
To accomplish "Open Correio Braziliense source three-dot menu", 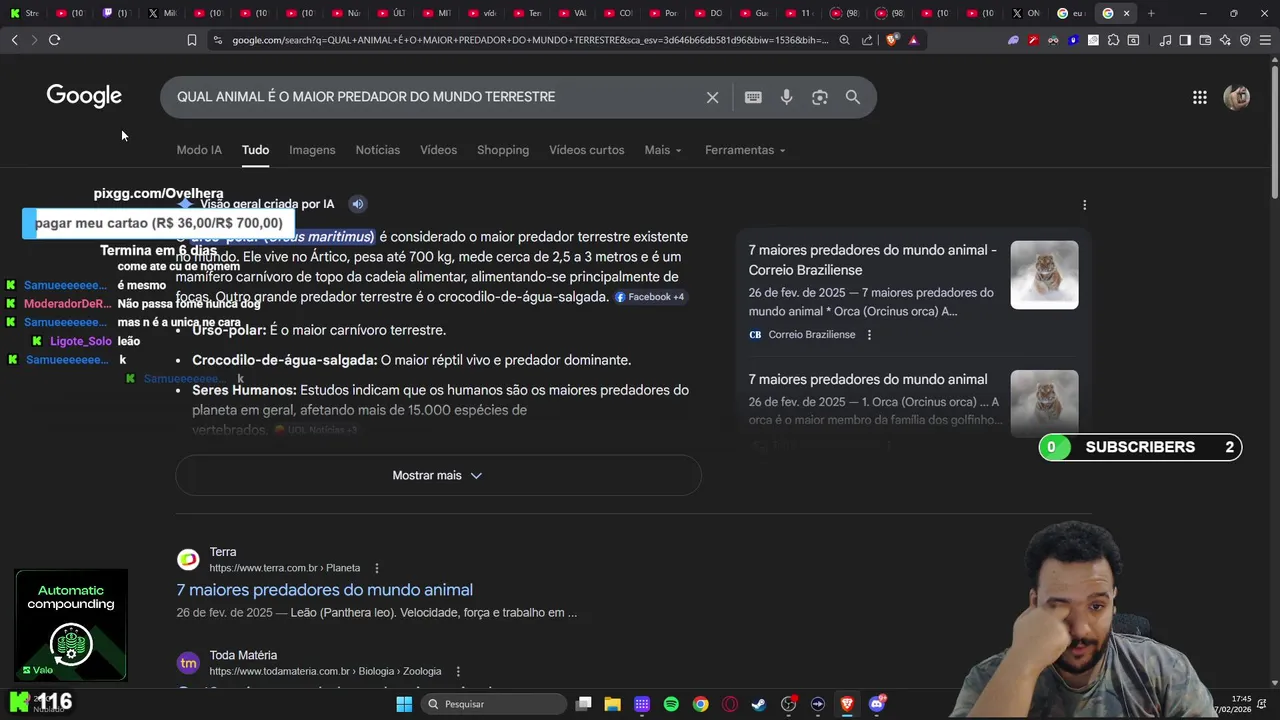I will click(869, 335).
